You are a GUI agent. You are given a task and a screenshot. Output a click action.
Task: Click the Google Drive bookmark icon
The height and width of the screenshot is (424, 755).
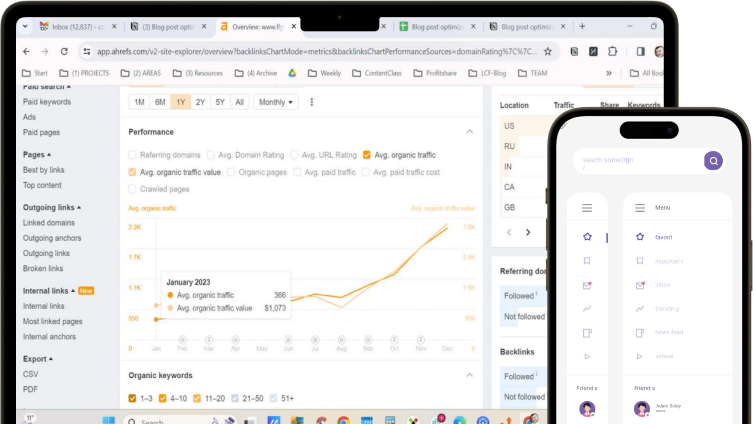pos(292,73)
